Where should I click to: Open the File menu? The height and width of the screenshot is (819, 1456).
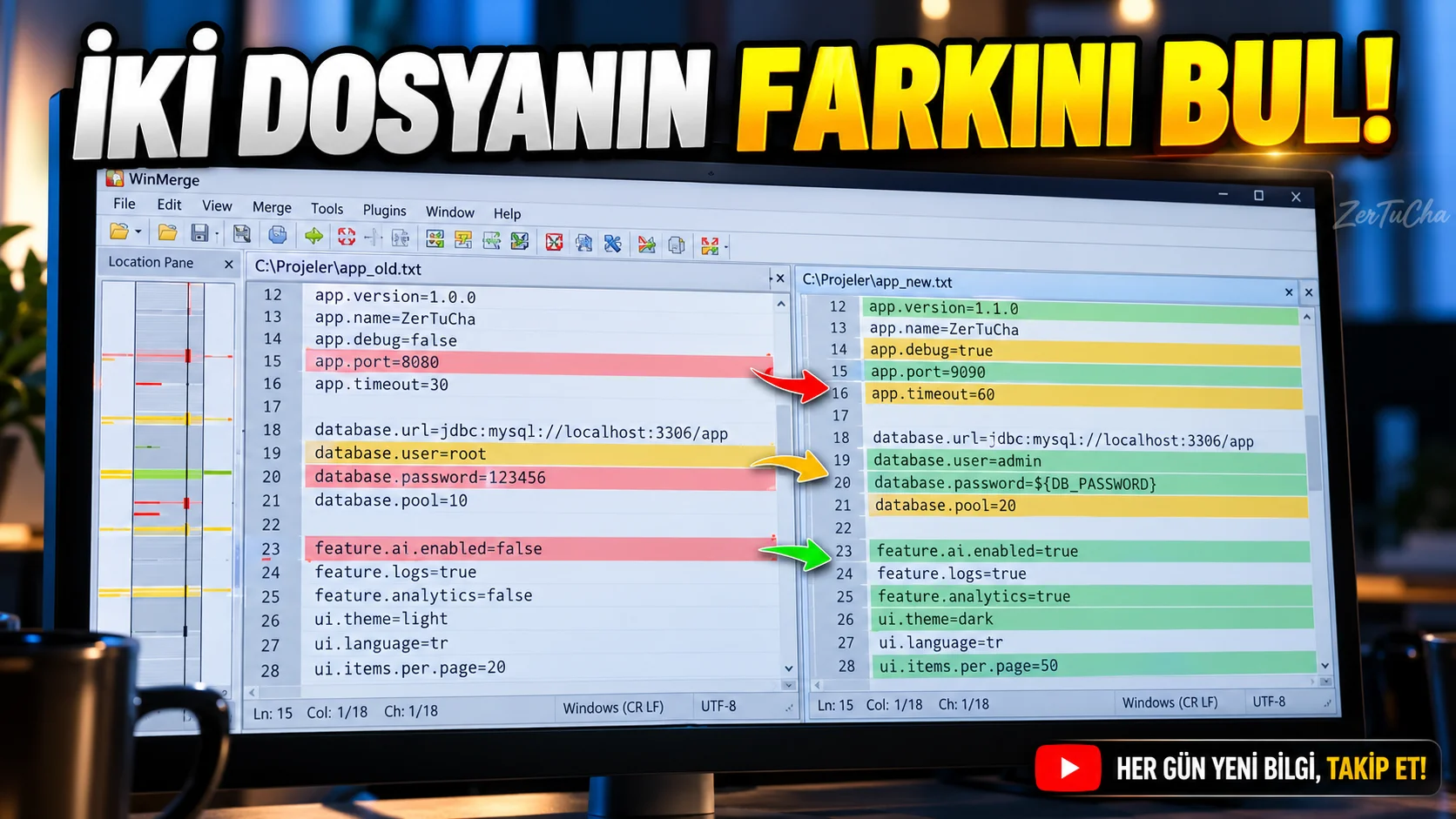click(125, 204)
